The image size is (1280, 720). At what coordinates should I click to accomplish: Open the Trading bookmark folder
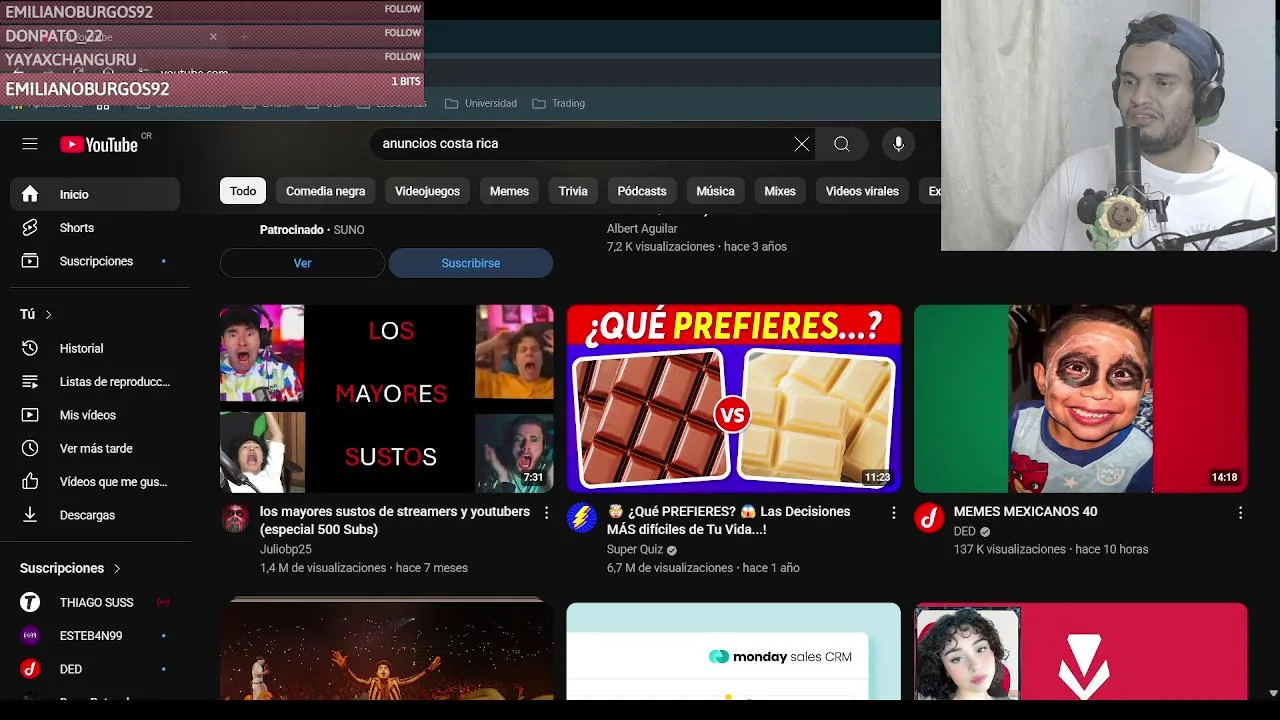click(559, 103)
